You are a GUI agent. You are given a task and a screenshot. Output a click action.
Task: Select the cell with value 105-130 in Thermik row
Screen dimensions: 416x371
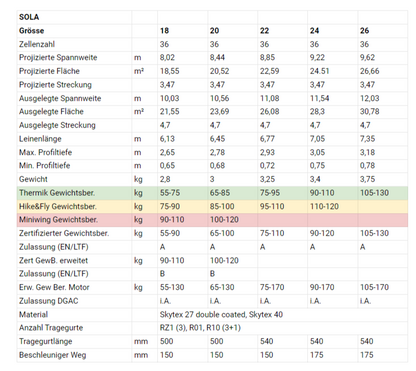[374, 193]
